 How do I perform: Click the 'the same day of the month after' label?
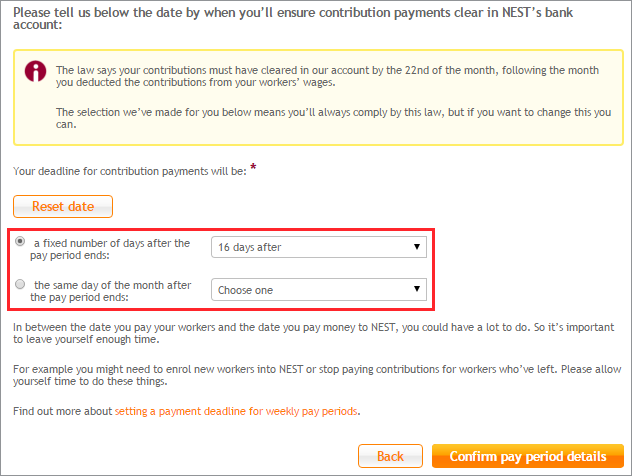coord(110,291)
